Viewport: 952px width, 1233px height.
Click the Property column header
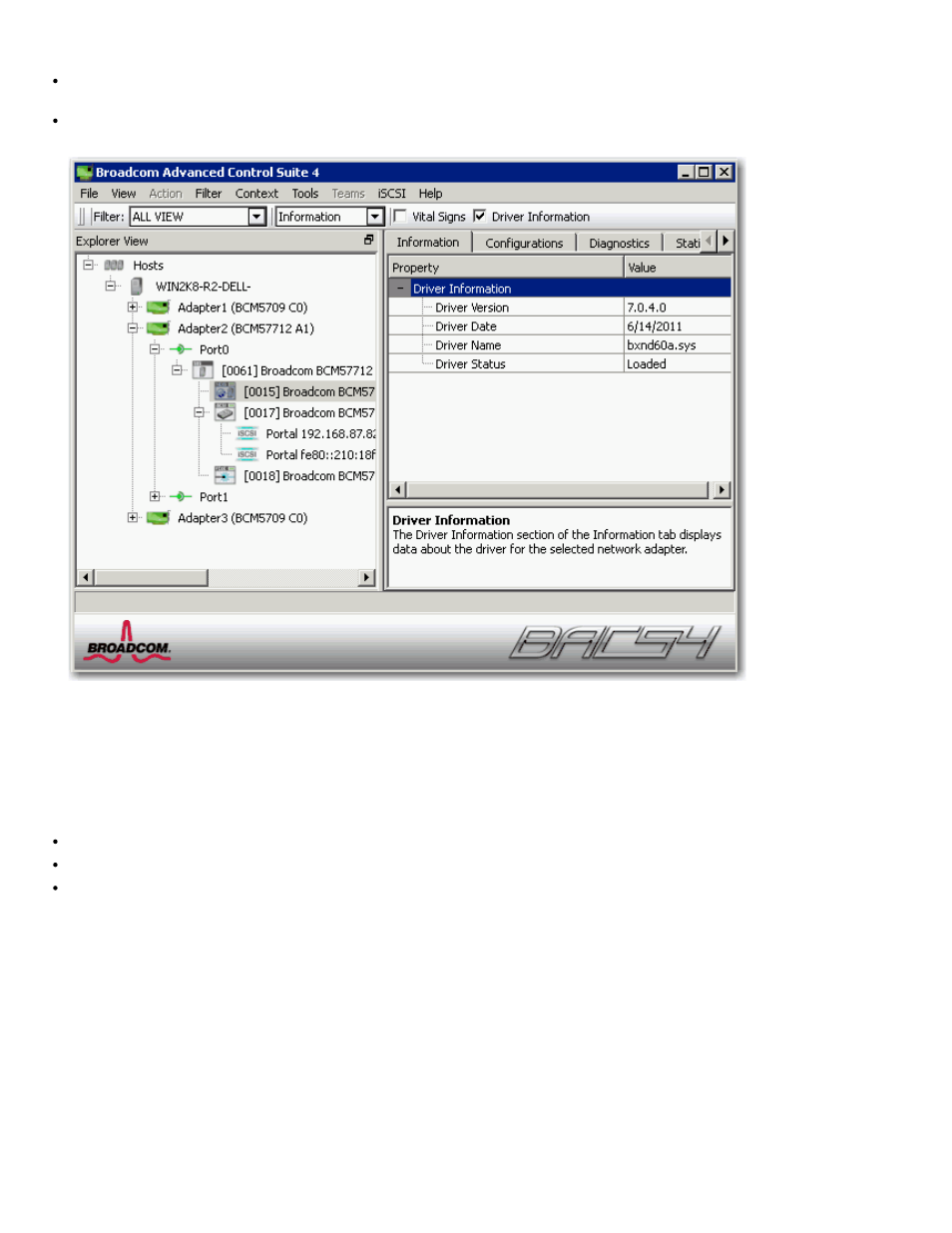point(506,268)
